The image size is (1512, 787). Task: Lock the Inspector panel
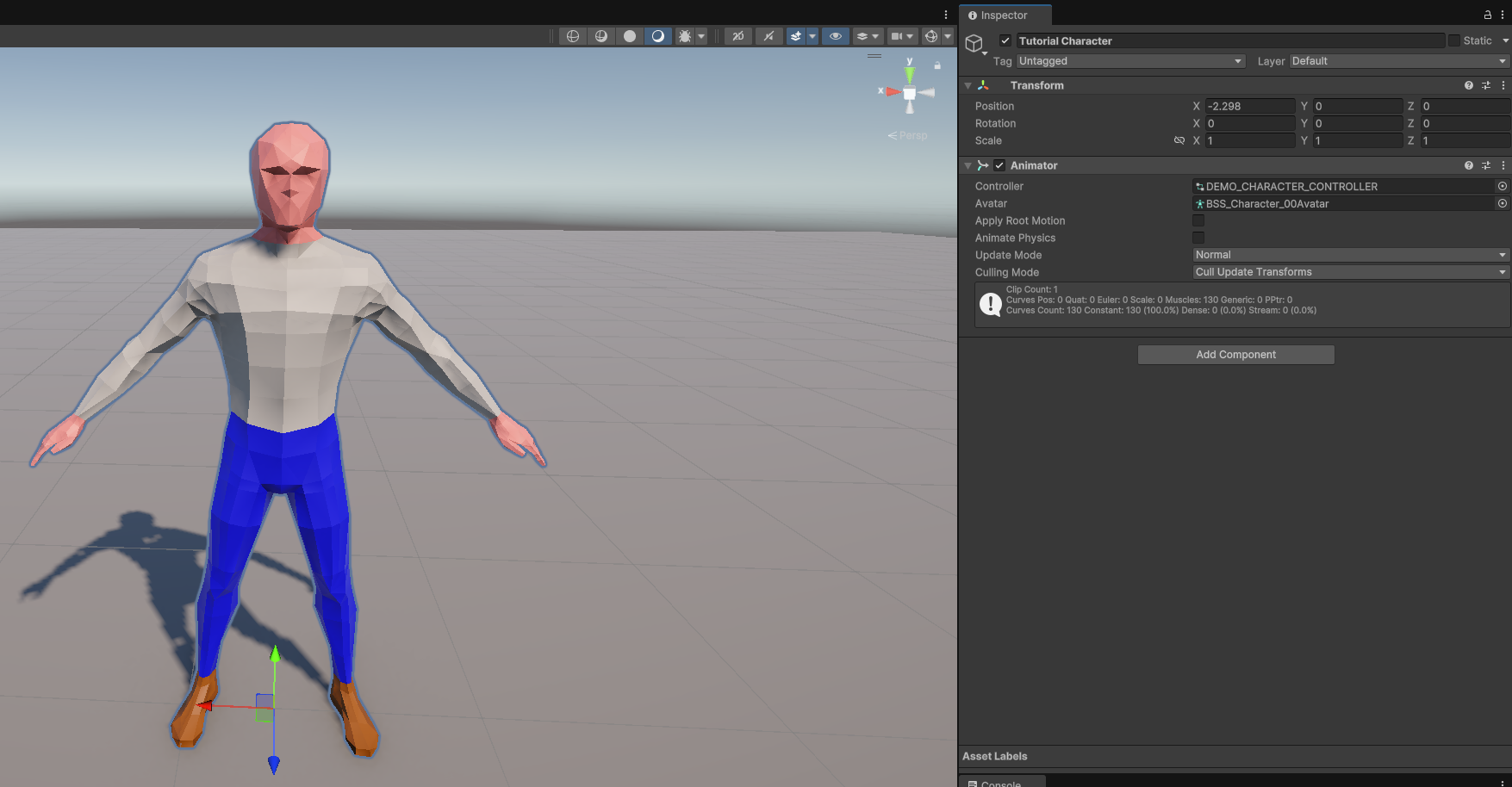pyautogui.click(x=1487, y=15)
